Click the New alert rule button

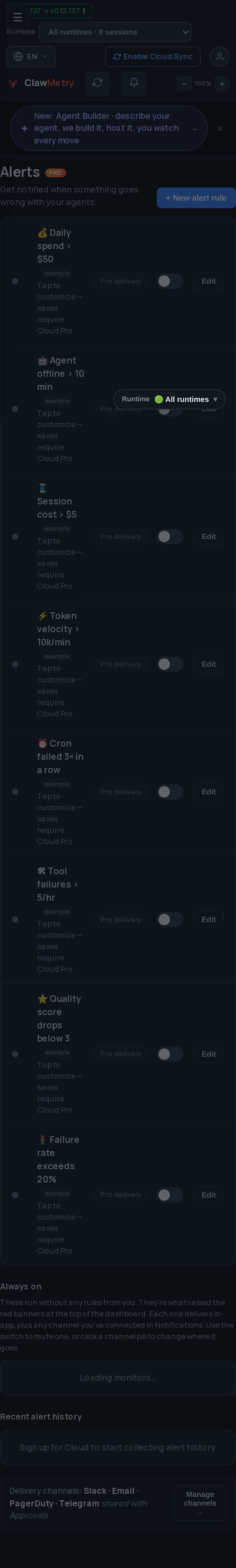click(196, 198)
